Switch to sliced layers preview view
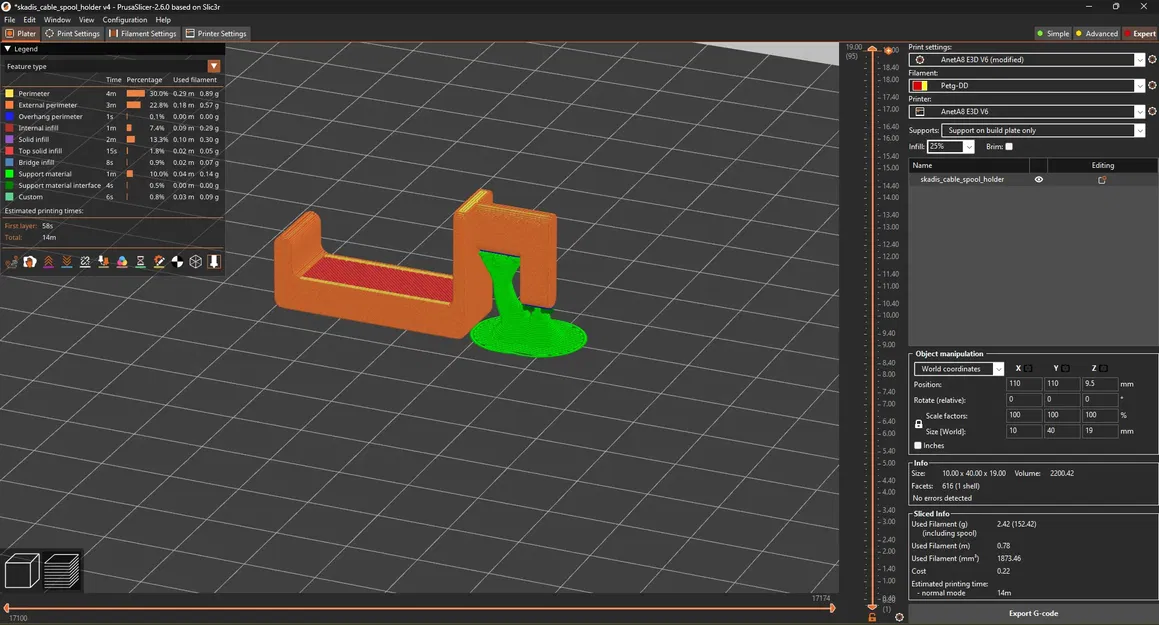1159x625 pixels. 61,571
